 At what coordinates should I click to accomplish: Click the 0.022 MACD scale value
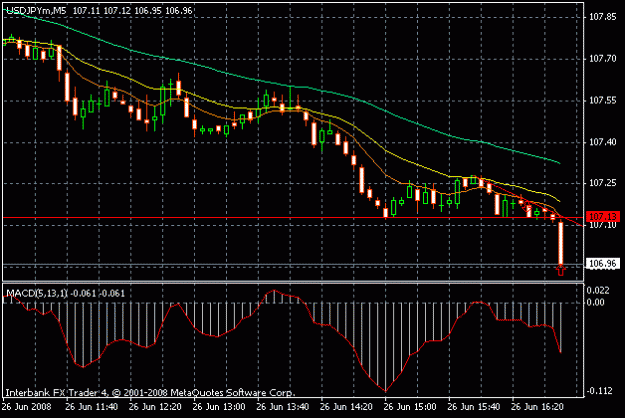click(599, 290)
